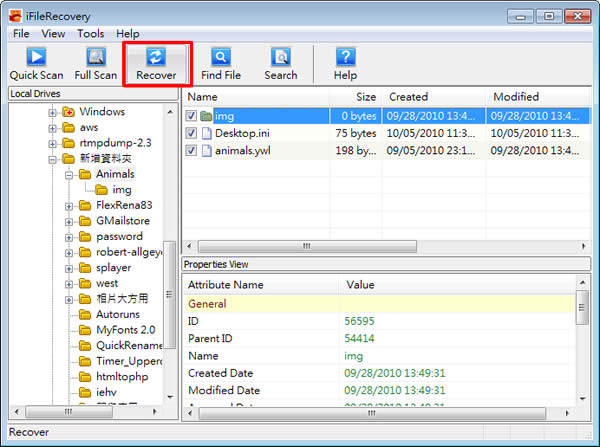
Task: Click the ID value 56595
Action: tap(359, 321)
